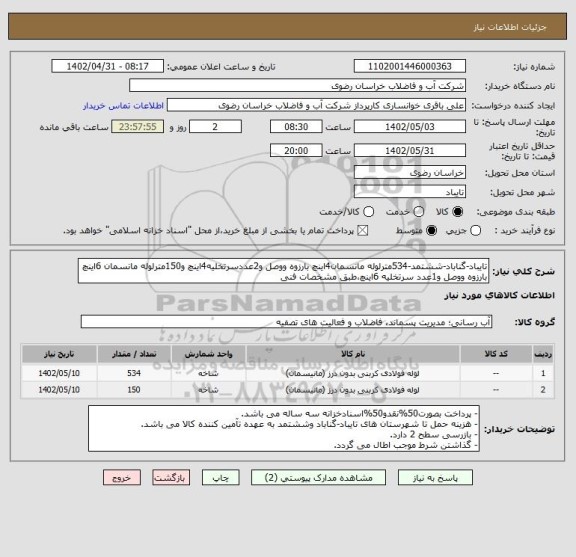Screen dimensions: 576x557
Task: Click the validity date 1402/05/31 field
Action: point(410,151)
